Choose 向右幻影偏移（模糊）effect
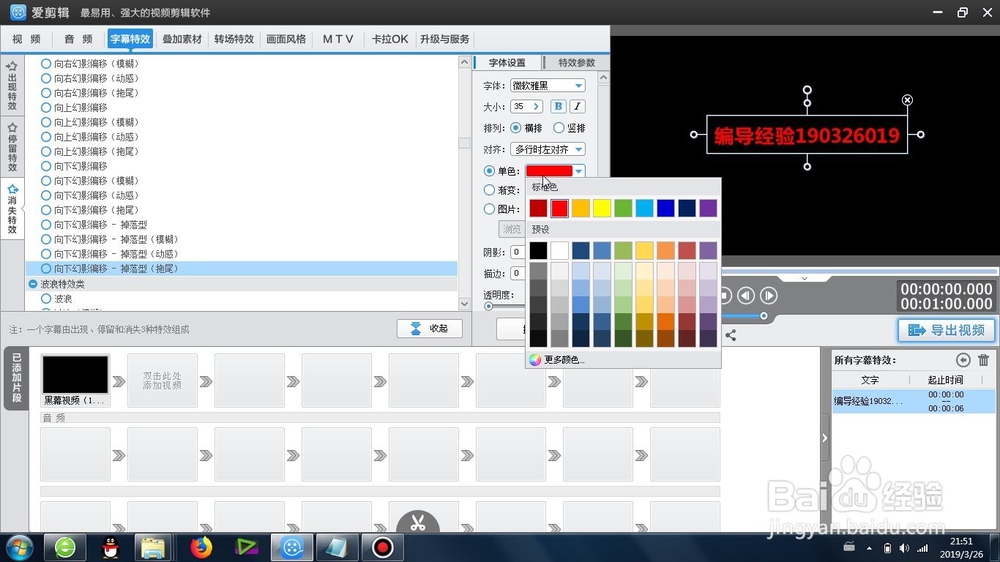The image size is (1000, 562). coord(46,64)
